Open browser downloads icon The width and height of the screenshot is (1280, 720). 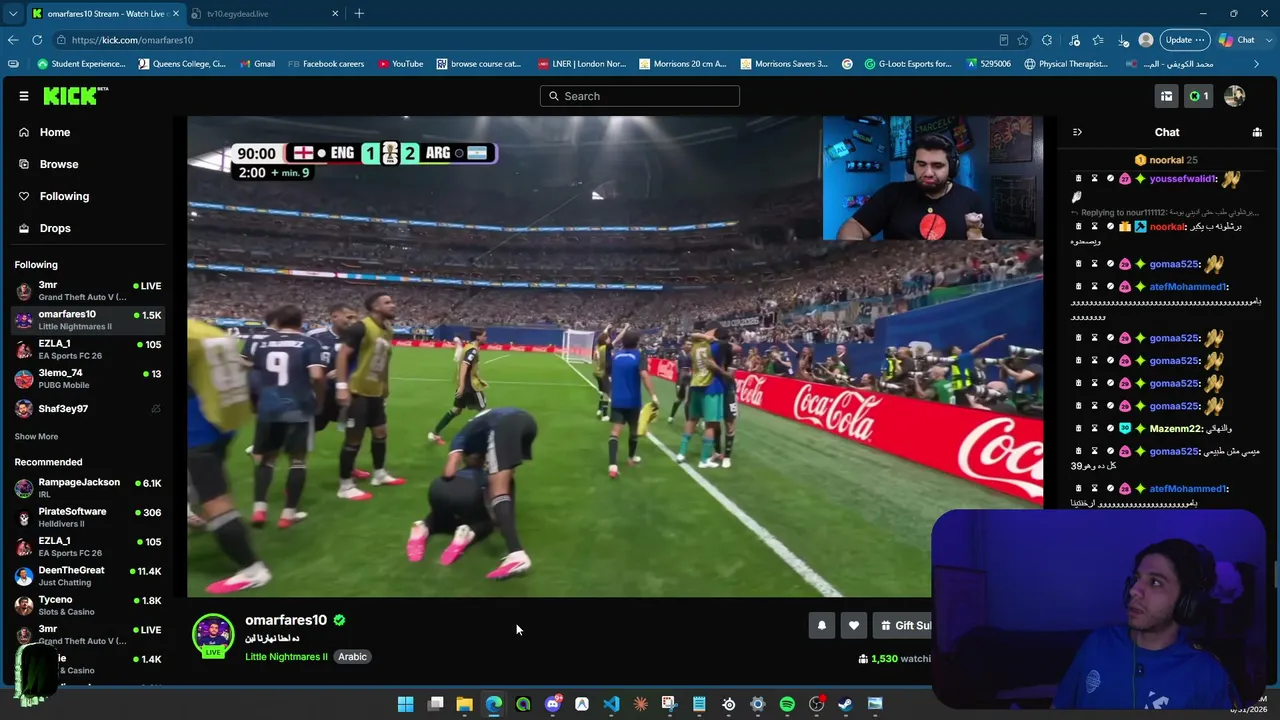[x=1124, y=40]
